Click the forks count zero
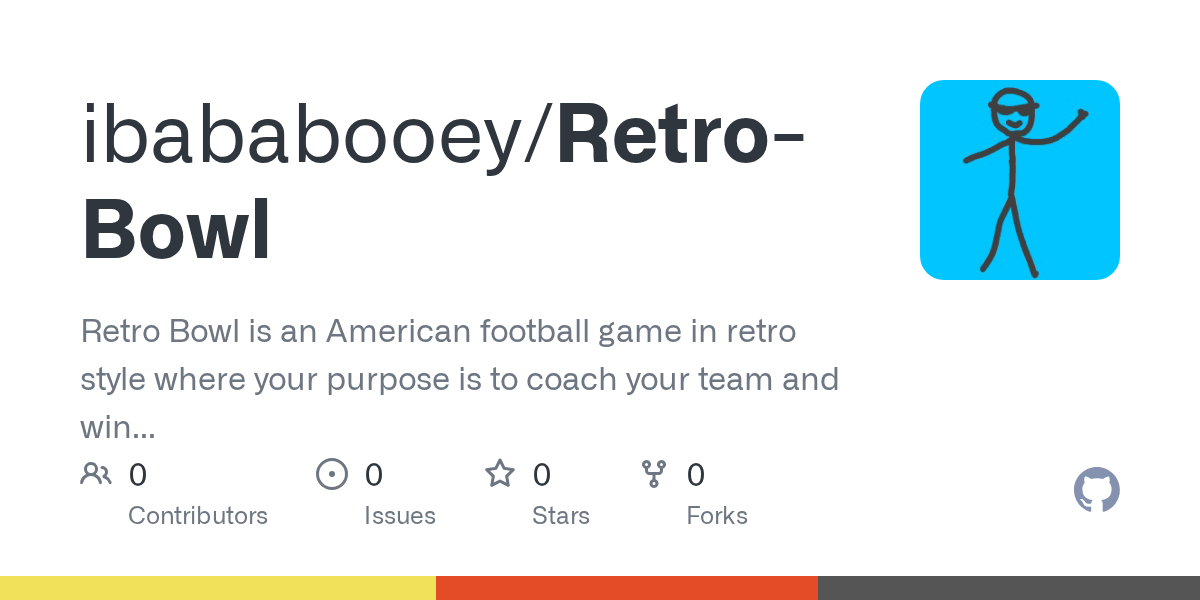 tap(696, 474)
